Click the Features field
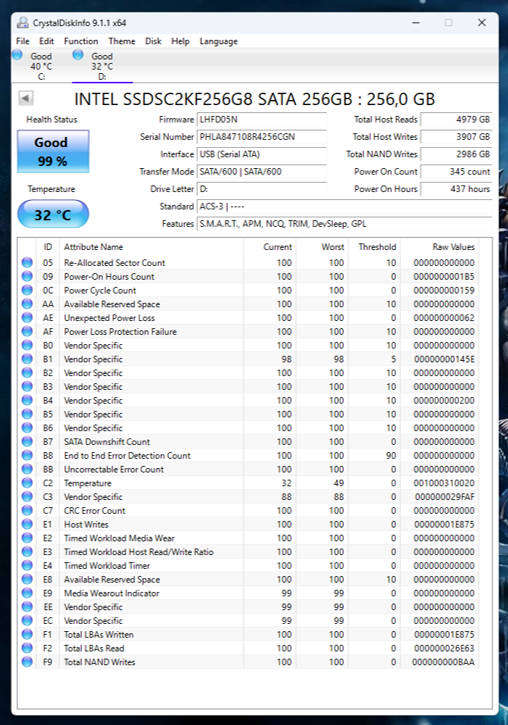The width and height of the screenshot is (508, 725). point(344,224)
